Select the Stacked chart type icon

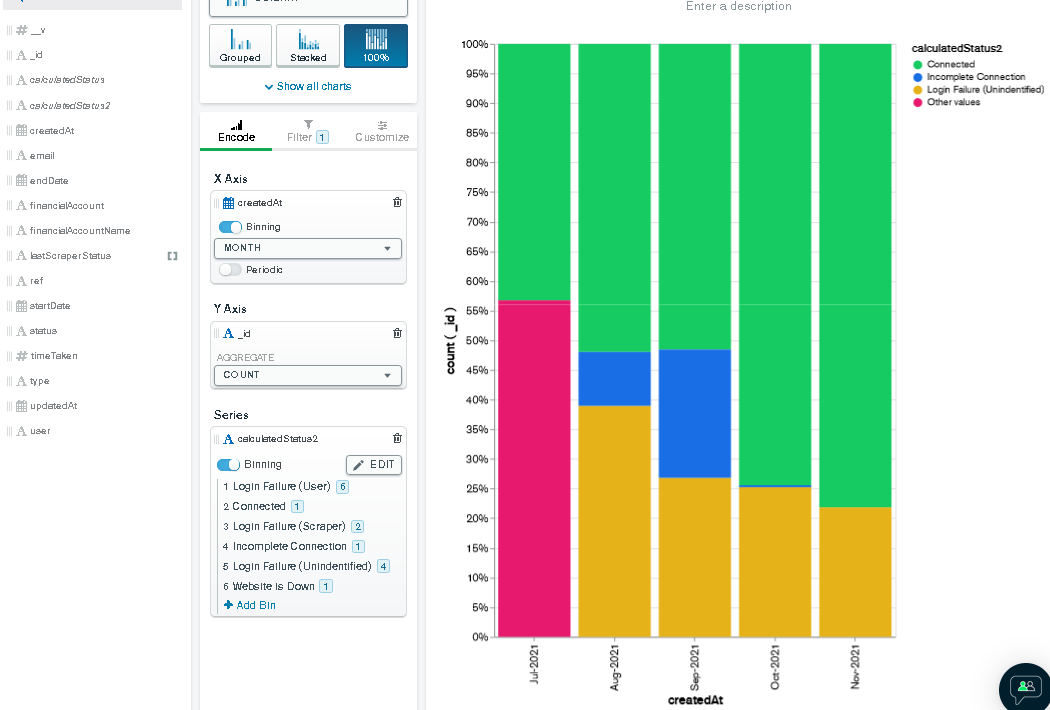pos(308,45)
